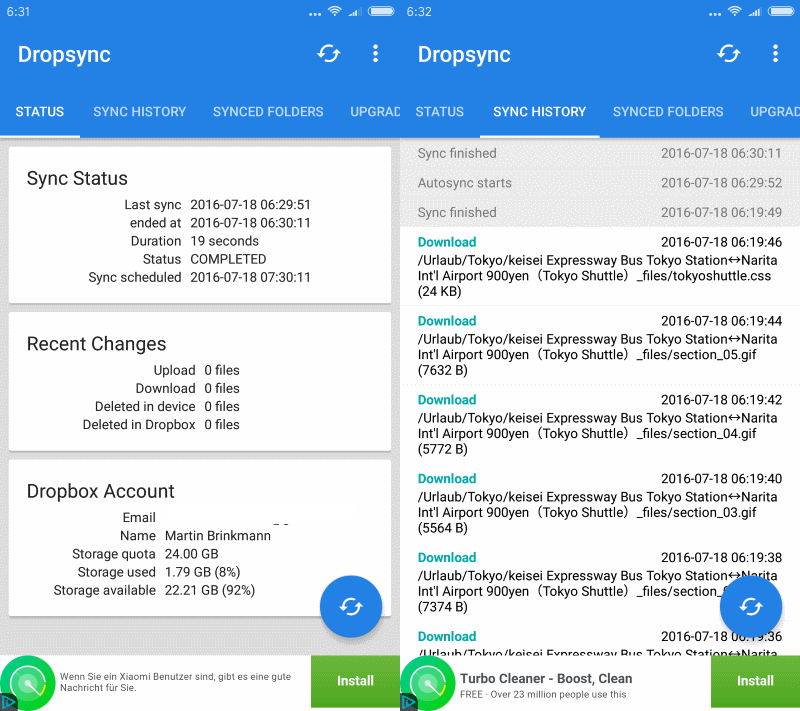This screenshot has width=800, height=711.
Task: Tap the Deleted in Dropbox row
Action: 161,425
